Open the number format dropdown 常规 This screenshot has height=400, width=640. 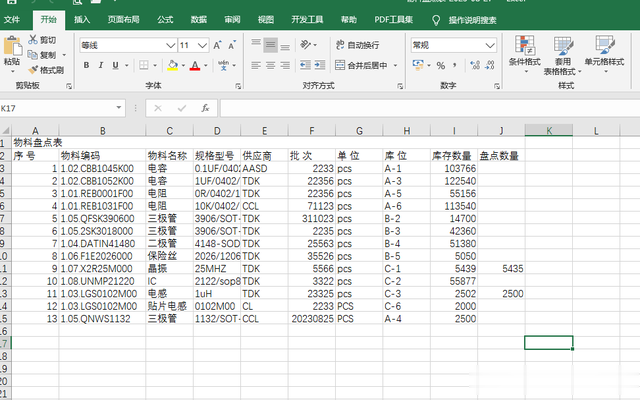[x=490, y=45]
